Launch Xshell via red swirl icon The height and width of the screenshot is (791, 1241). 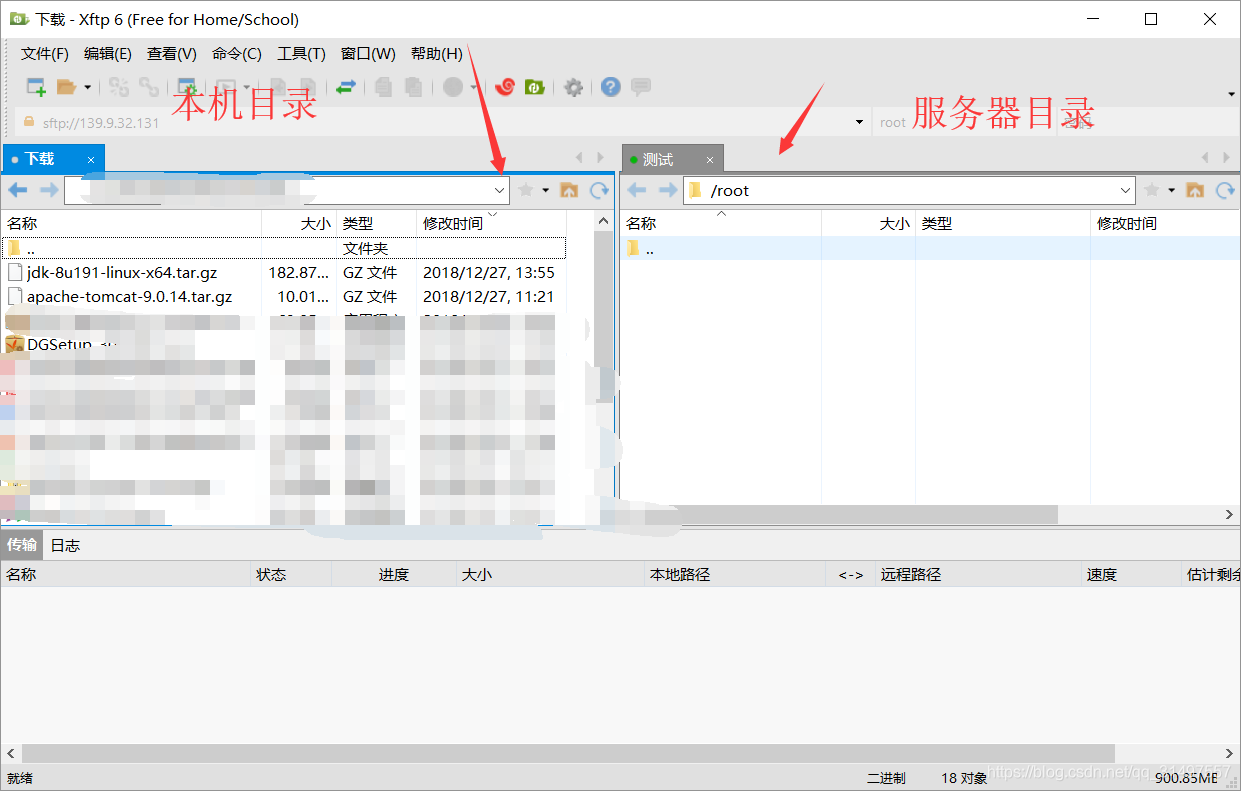click(505, 88)
